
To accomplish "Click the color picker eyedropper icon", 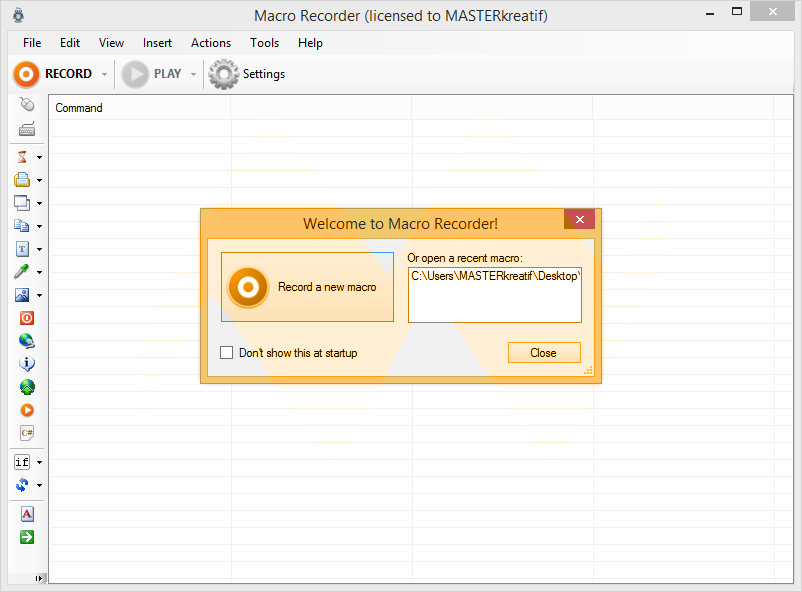I will 22,272.
